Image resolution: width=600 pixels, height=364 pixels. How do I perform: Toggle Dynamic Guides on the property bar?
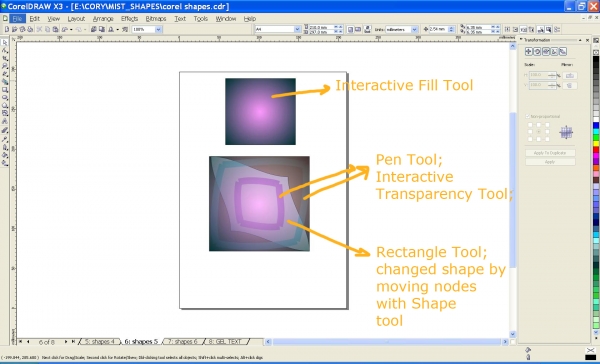(532, 29)
